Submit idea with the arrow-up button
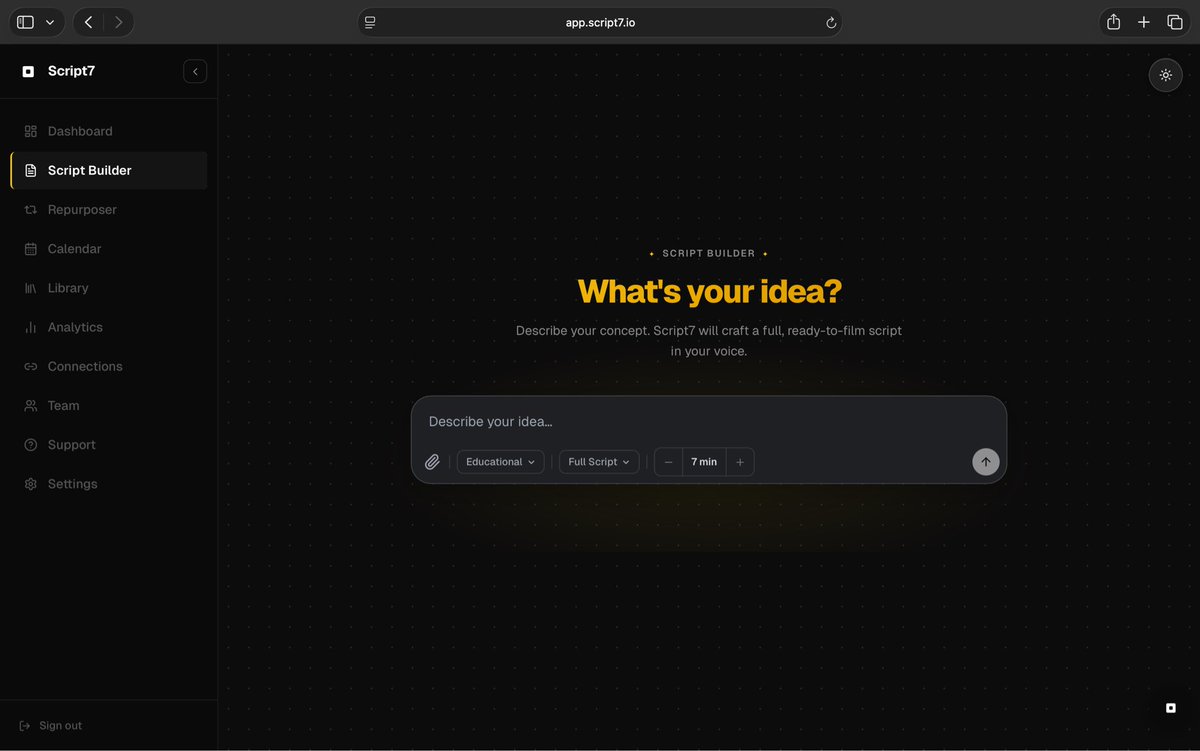The image size is (1200, 751). click(x=986, y=462)
